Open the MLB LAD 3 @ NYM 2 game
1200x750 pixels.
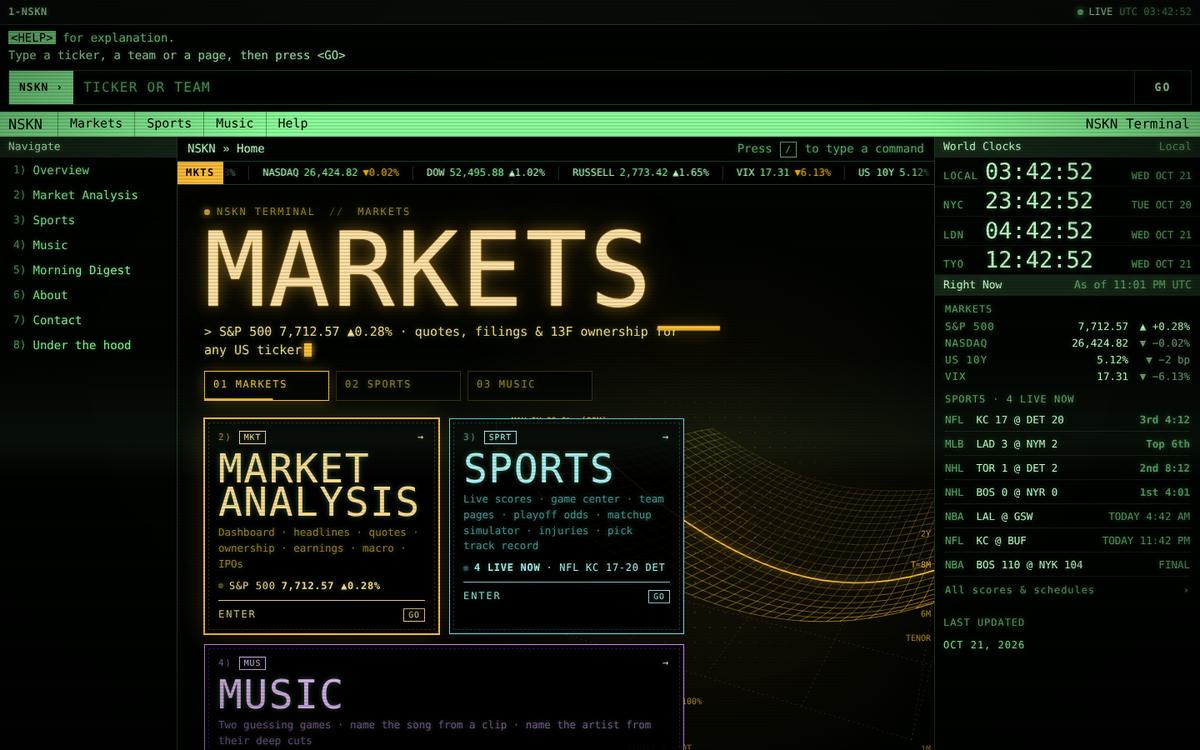(1067, 444)
